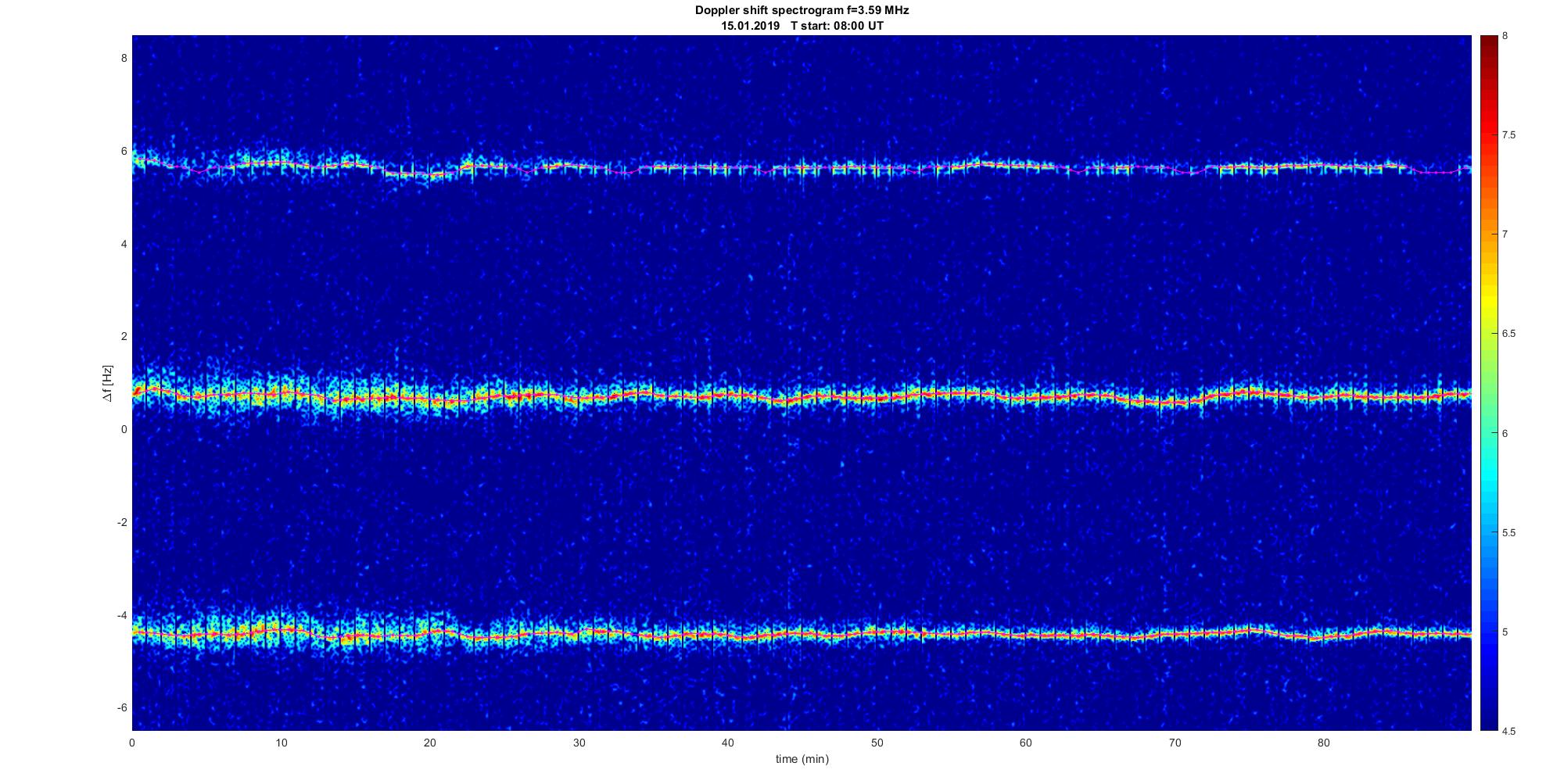
Task: Click the y-axis label 'Δf [Hz]'
Action: pos(109,383)
